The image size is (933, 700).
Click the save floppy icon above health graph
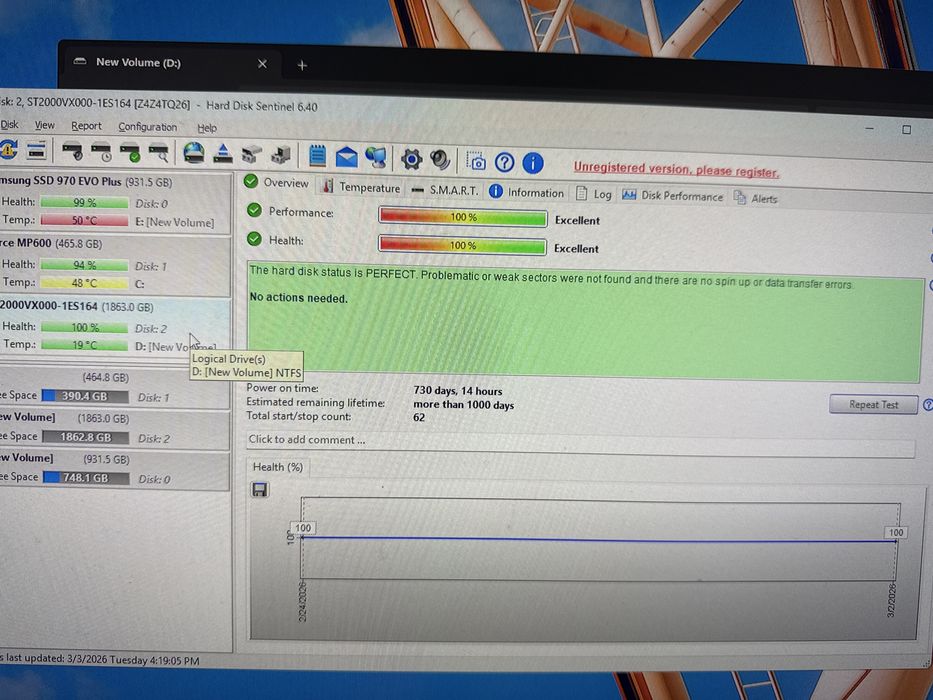(x=260, y=489)
